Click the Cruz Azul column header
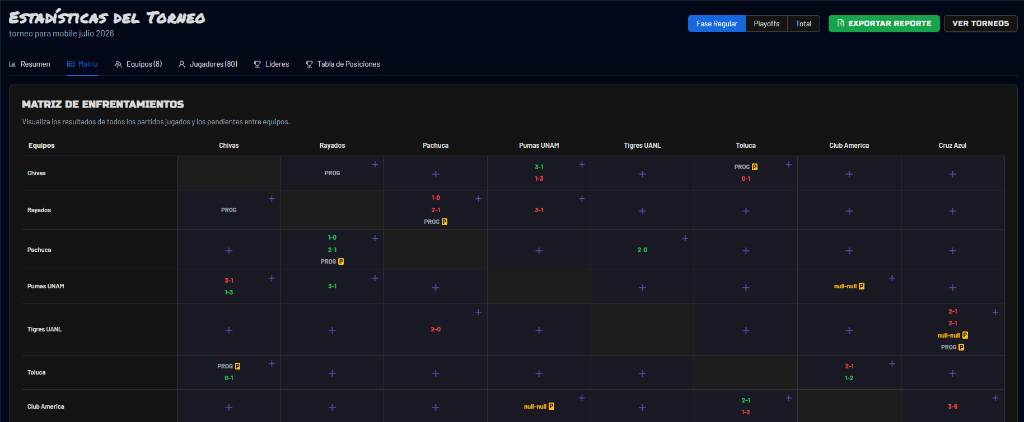1024x422 pixels. [952, 146]
